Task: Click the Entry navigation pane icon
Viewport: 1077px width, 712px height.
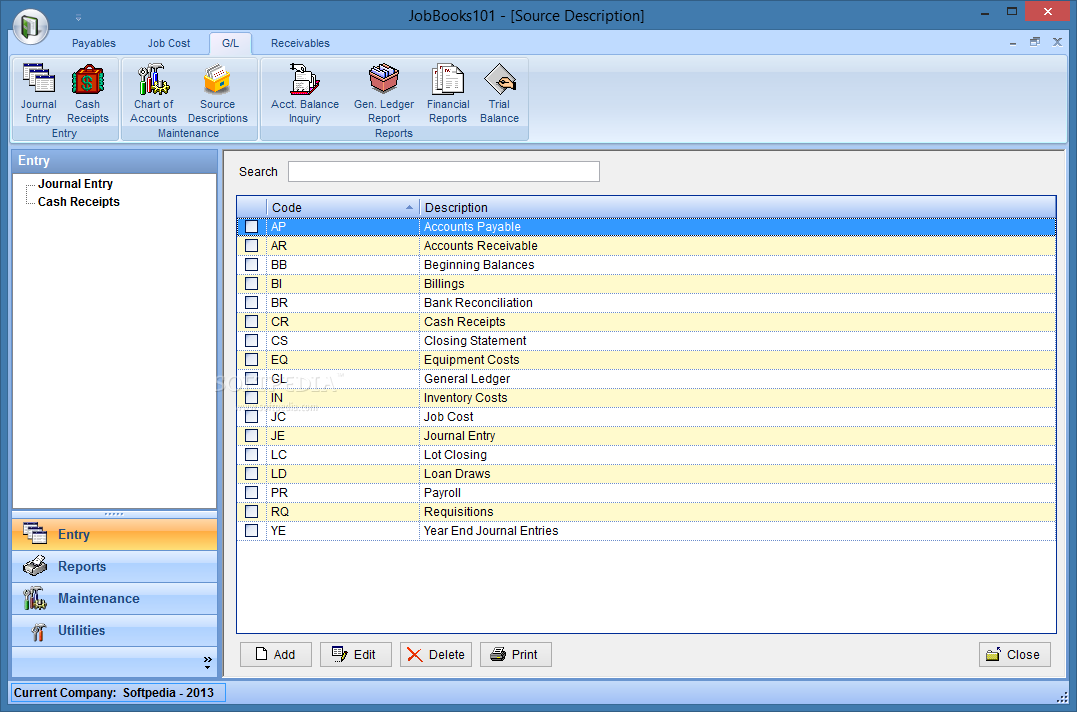Action: click(35, 533)
